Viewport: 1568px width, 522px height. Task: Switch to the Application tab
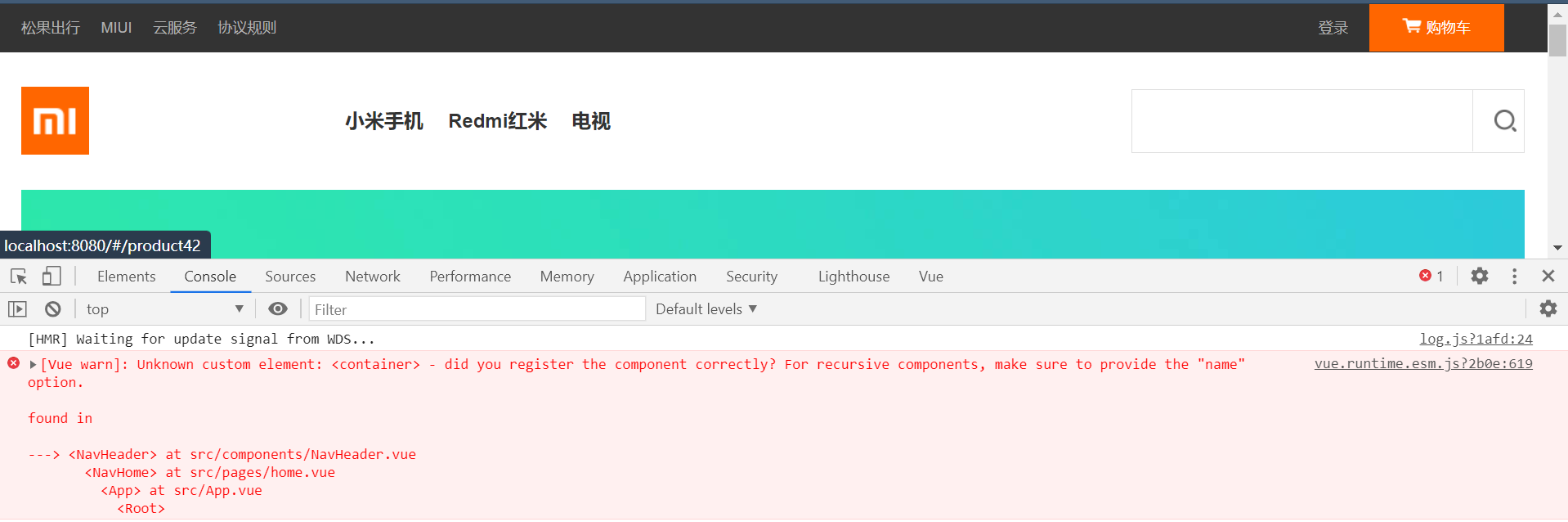660,277
